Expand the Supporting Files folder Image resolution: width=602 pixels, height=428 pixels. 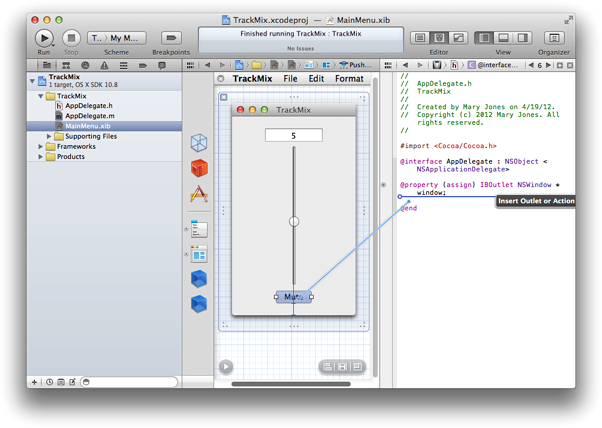click(x=49, y=136)
